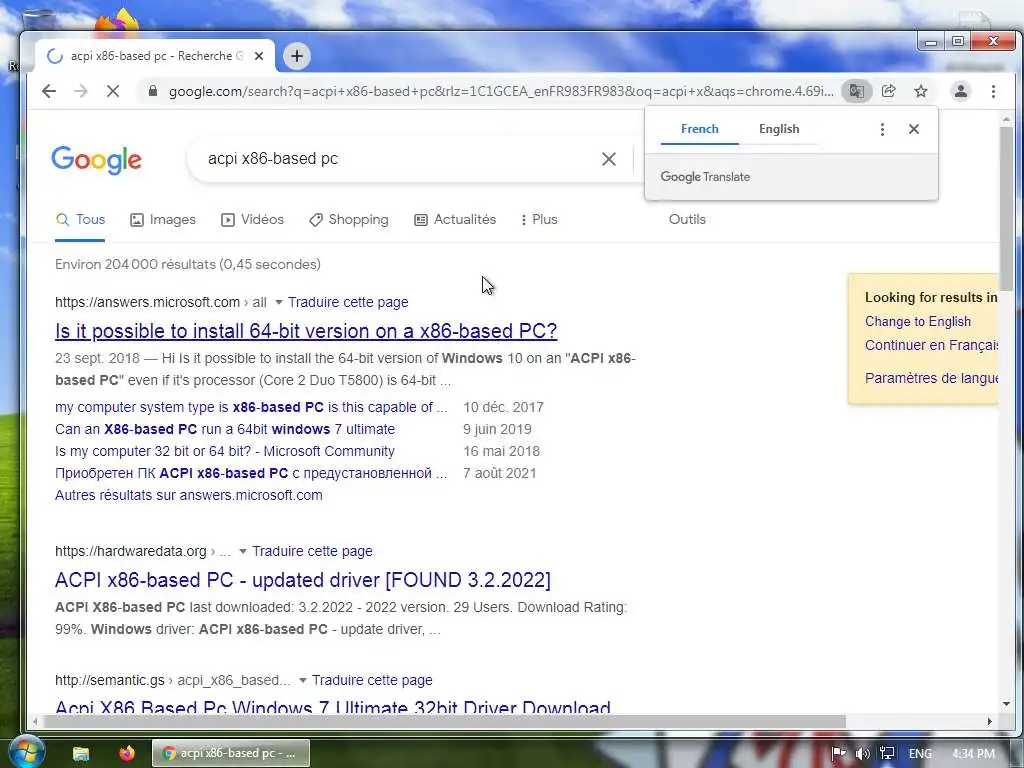
Task: Open 'Can an X86-based PC run a 64bit windows' link
Action: [x=225, y=430]
